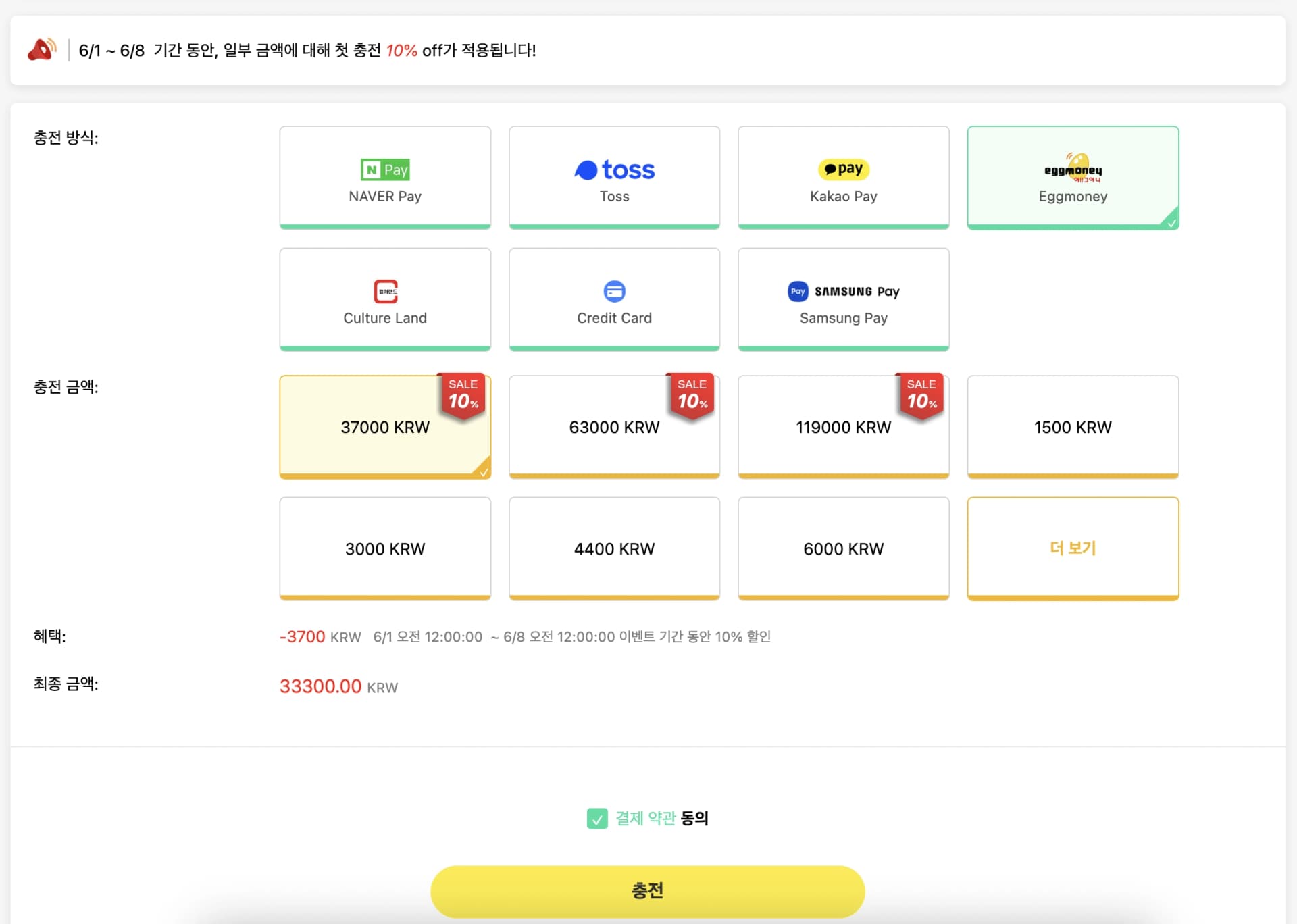Screen dimensions: 1297x924
Task: Click the yellow 충전 button
Action: click(x=647, y=891)
